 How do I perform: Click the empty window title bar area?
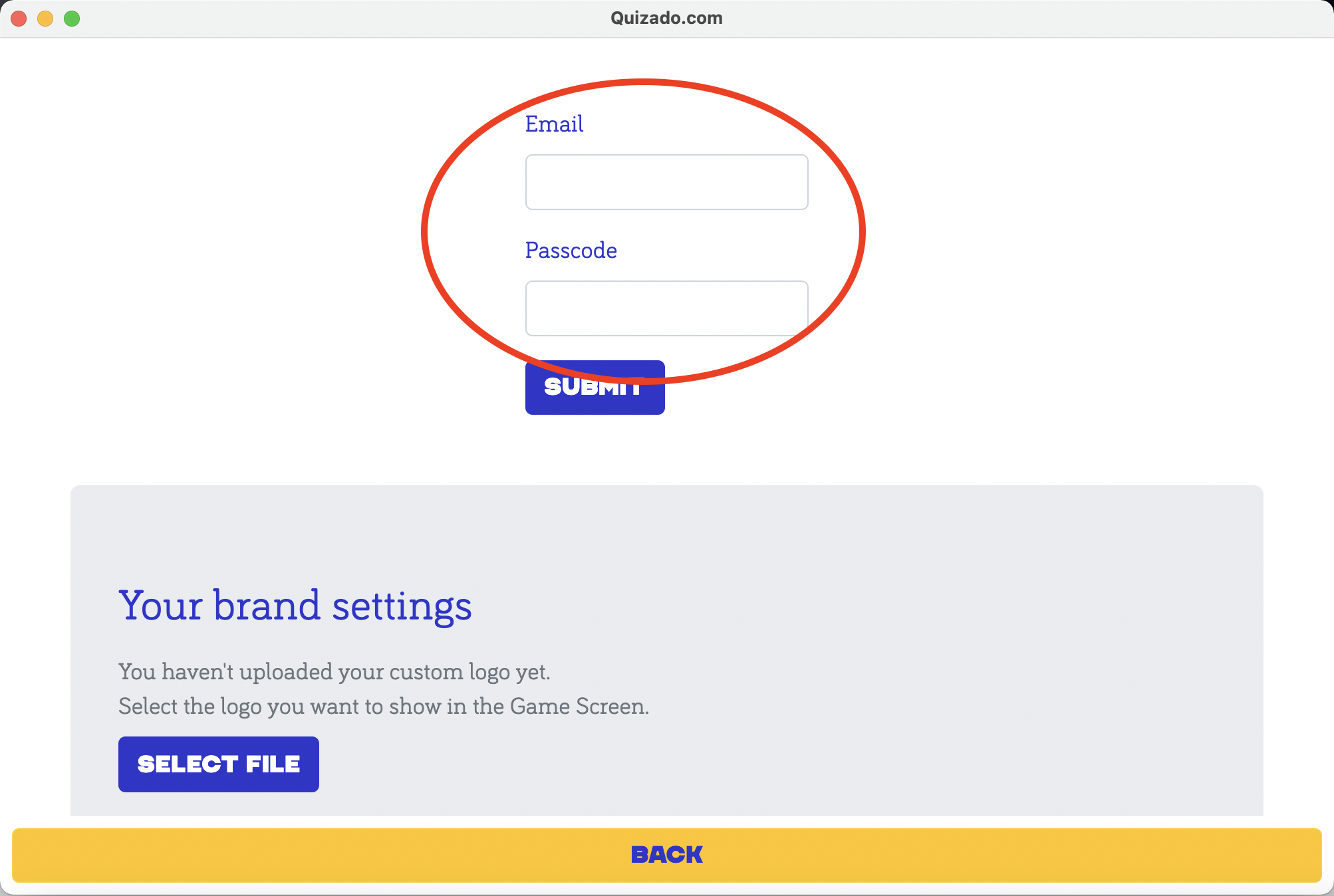click(x=998, y=18)
